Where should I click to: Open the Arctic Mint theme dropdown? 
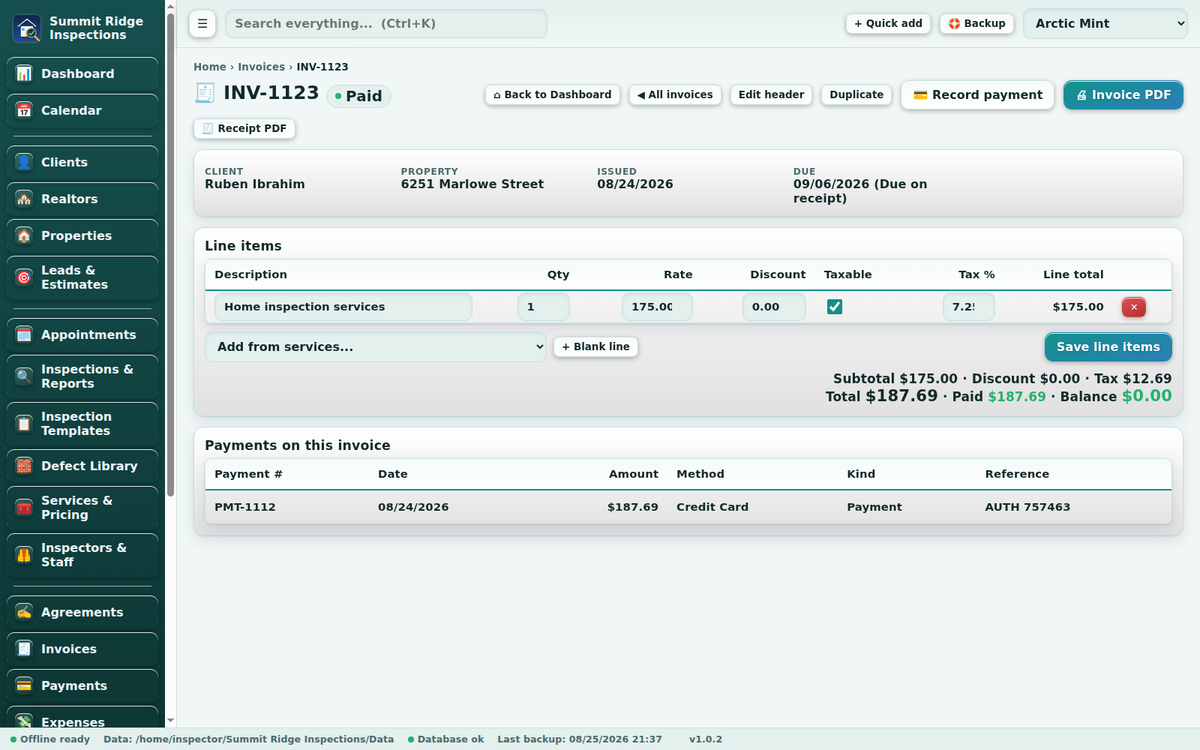click(x=1105, y=23)
